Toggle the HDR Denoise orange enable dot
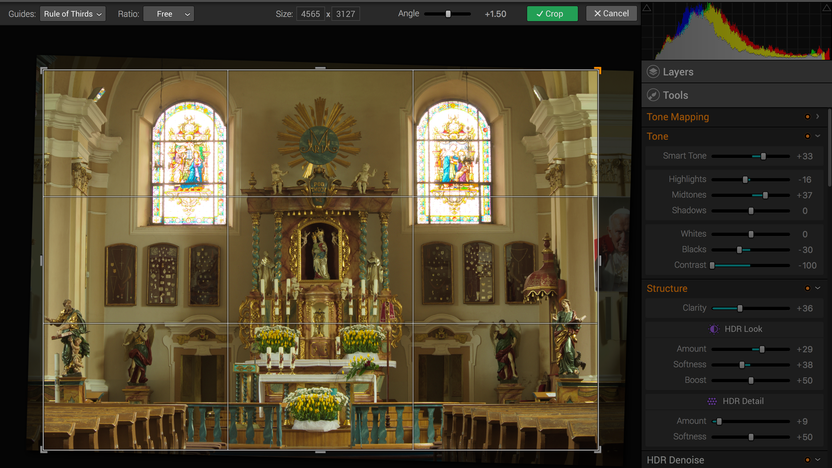Image resolution: width=832 pixels, height=468 pixels. (x=808, y=460)
